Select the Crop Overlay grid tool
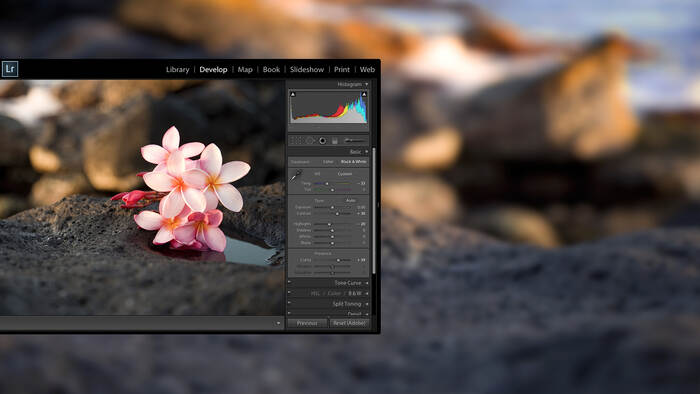Screen dimensions: 700x394 (x=296, y=141)
